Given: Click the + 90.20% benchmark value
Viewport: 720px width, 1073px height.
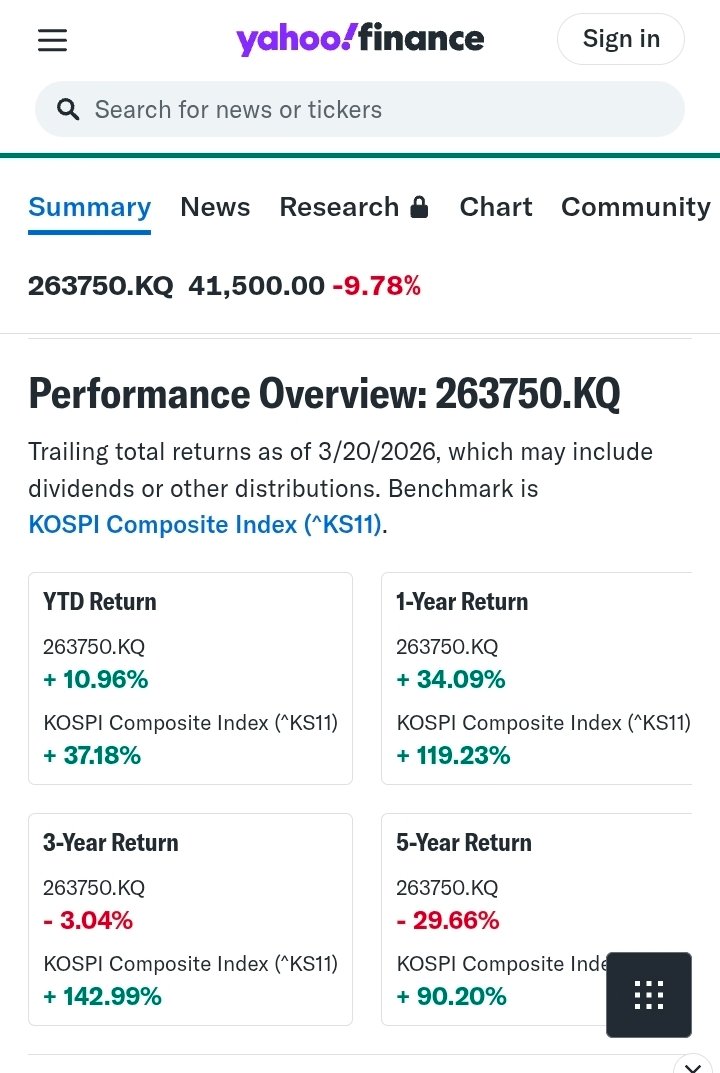Looking at the screenshot, I should click(452, 996).
